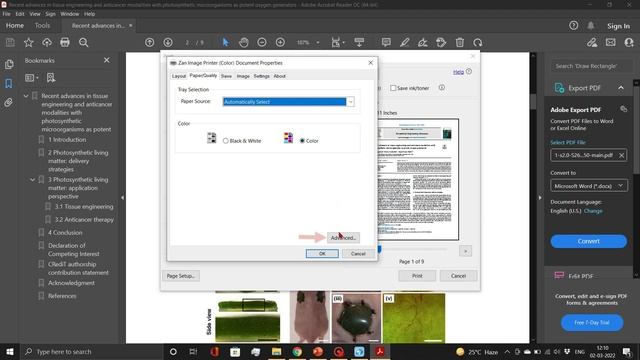Confirm with the OK button
This screenshot has height=360, width=640.
point(322,253)
